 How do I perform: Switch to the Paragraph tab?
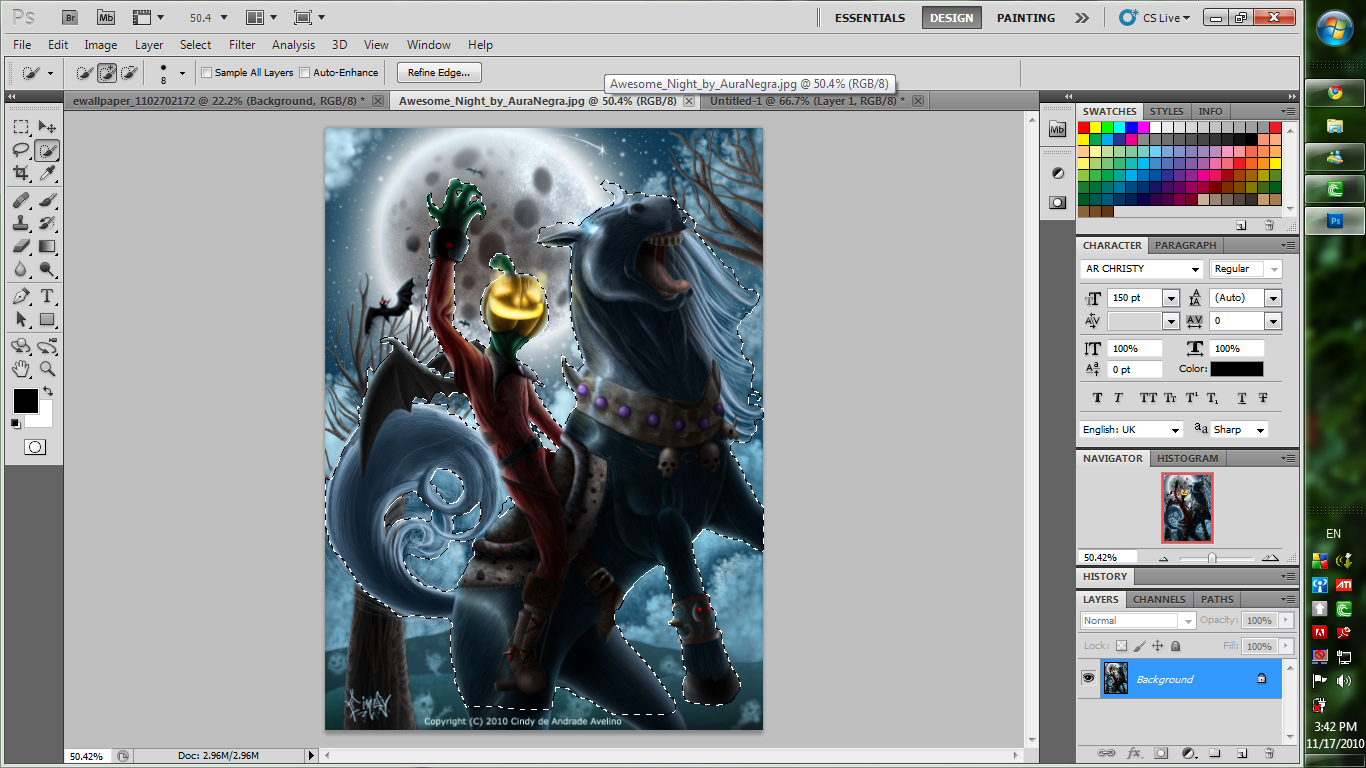1185,245
